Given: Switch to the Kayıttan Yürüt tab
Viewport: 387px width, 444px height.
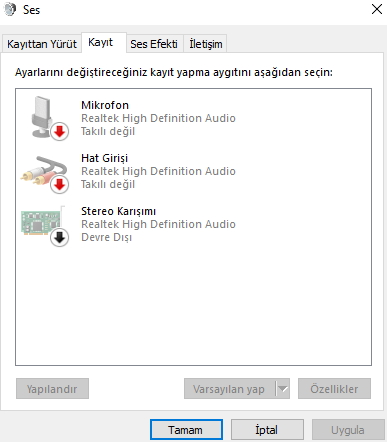Looking at the screenshot, I should (42, 44).
